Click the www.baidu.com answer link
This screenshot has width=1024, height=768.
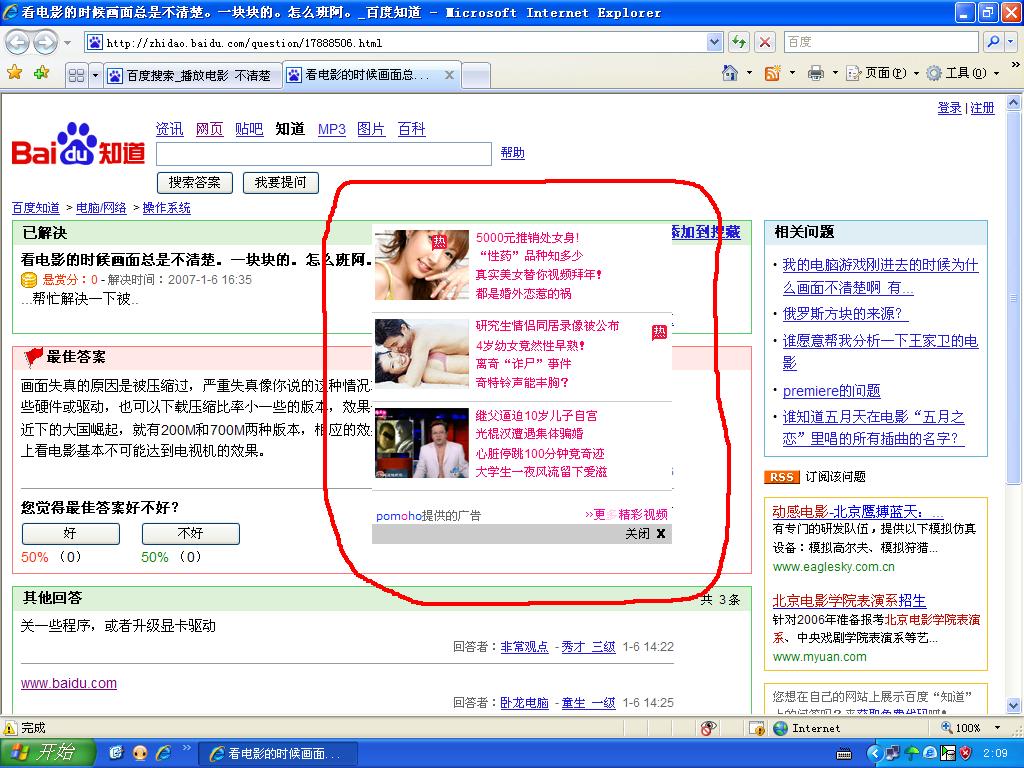click(x=69, y=683)
